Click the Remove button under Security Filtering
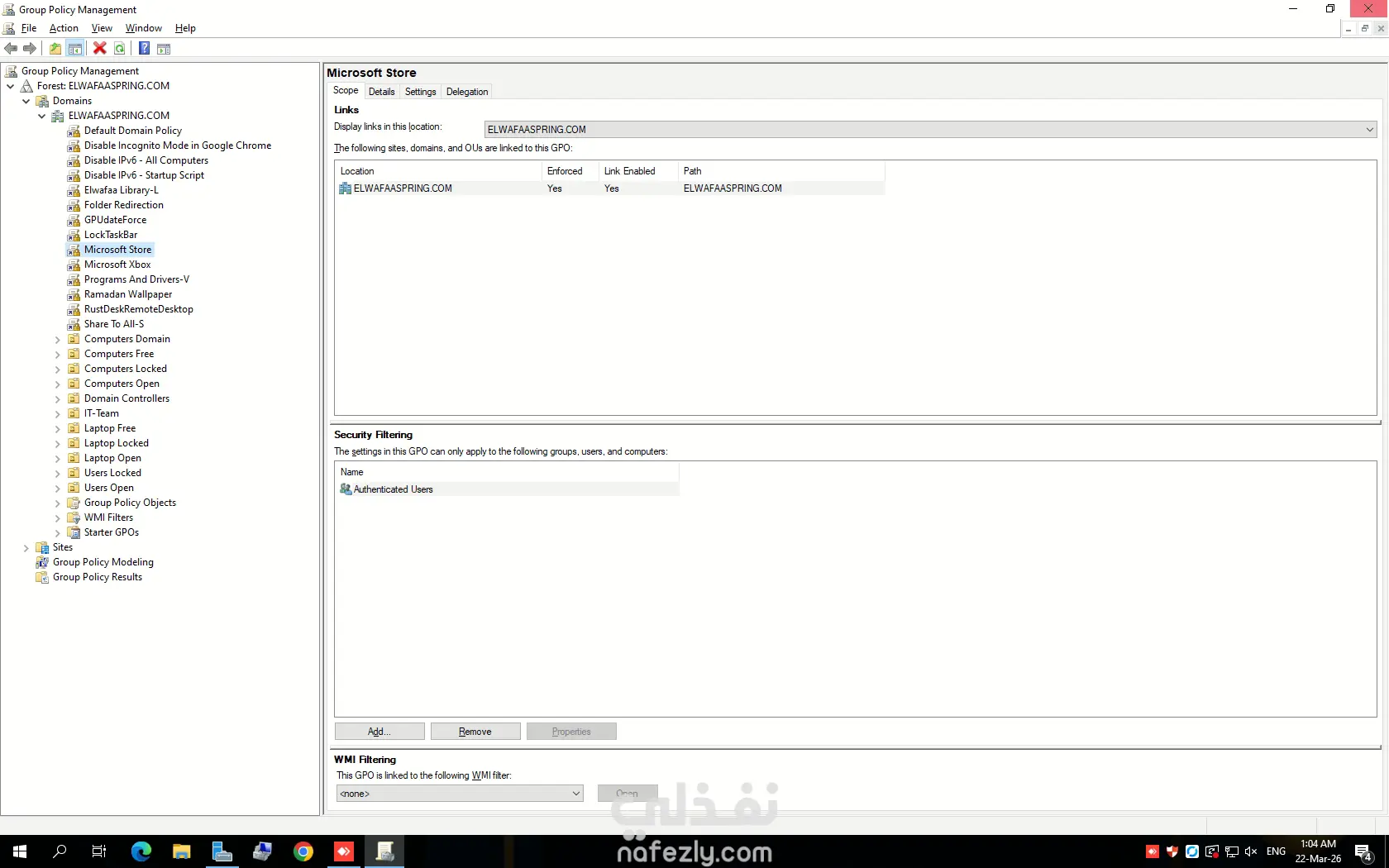 pos(475,732)
